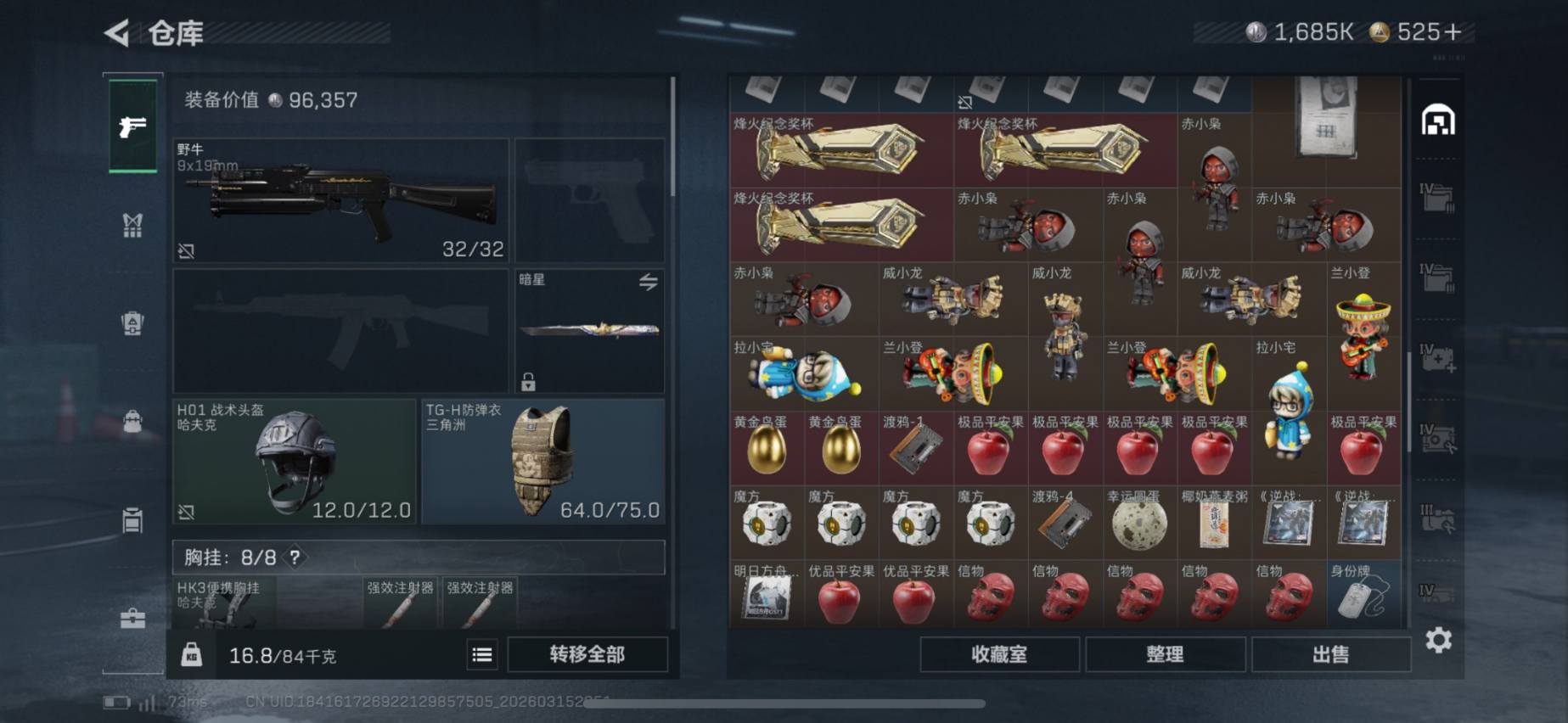Click the 出售 sell button
The width and height of the screenshot is (1568, 723).
point(1330,654)
